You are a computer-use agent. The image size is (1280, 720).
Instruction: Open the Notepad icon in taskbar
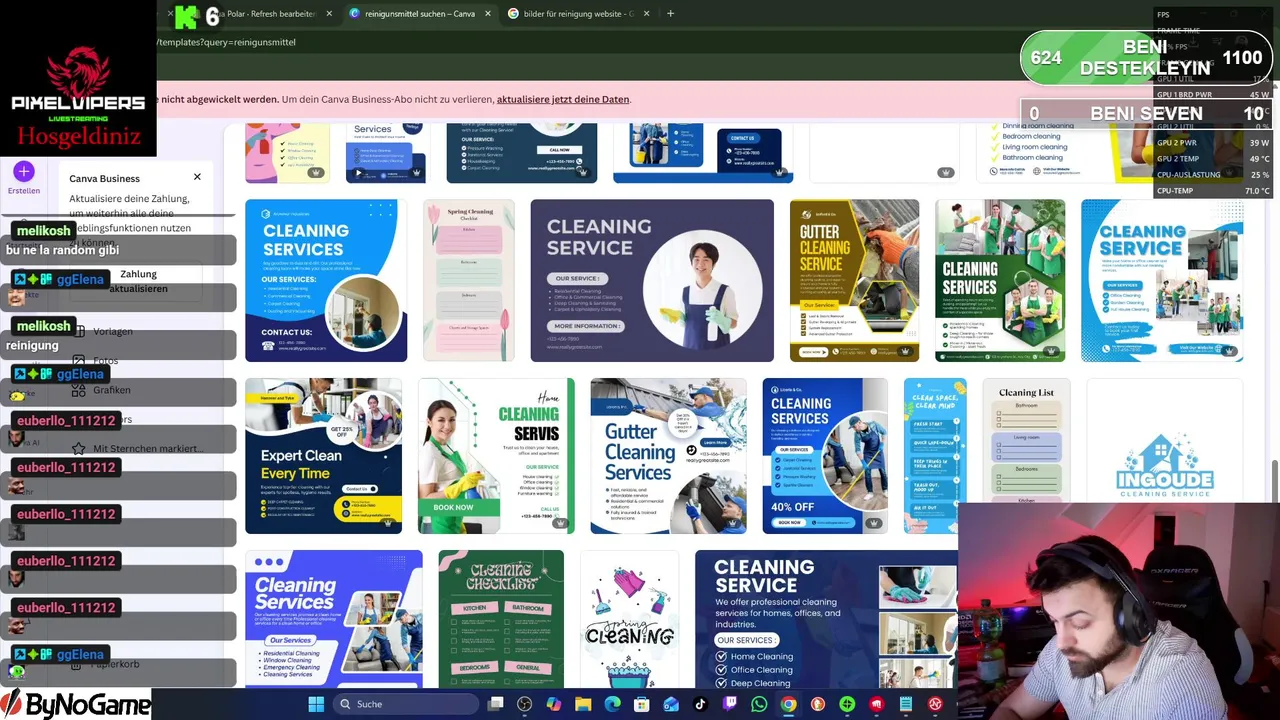906,704
